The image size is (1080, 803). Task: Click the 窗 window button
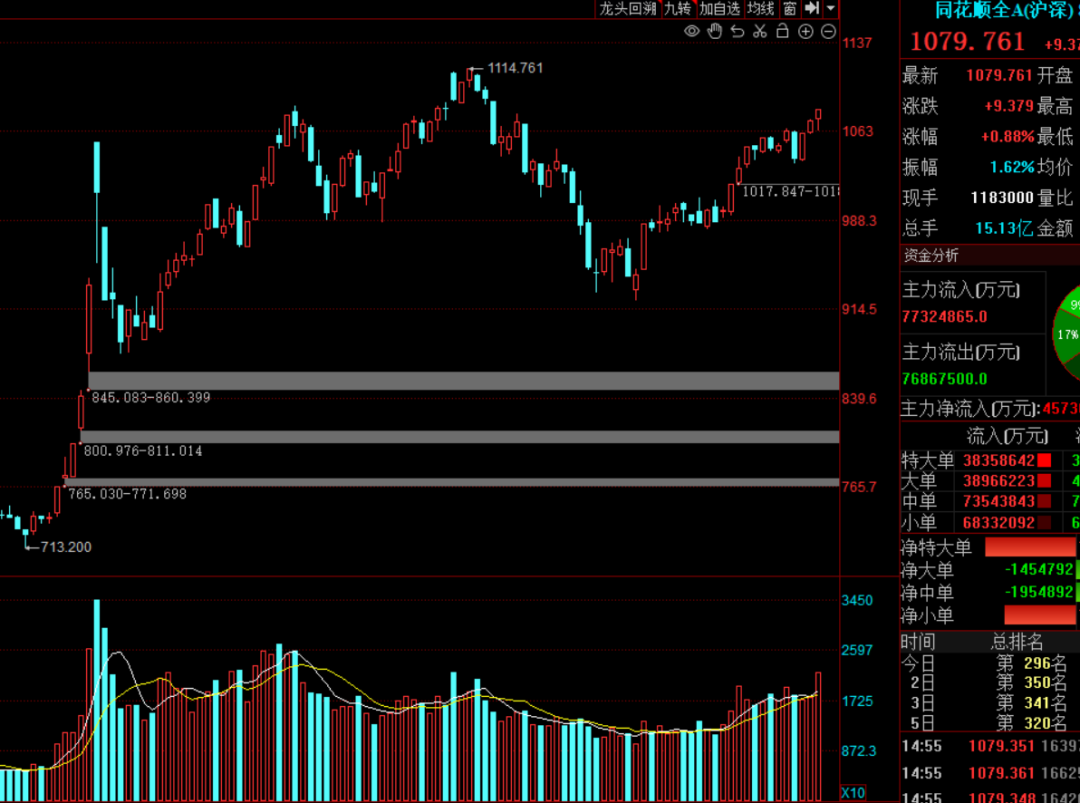coord(790,9)
